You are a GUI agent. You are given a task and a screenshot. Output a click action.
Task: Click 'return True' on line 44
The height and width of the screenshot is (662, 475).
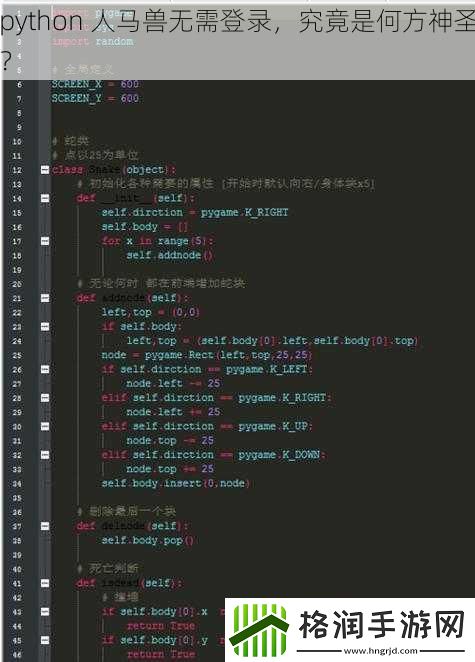(x=161, y=626)
